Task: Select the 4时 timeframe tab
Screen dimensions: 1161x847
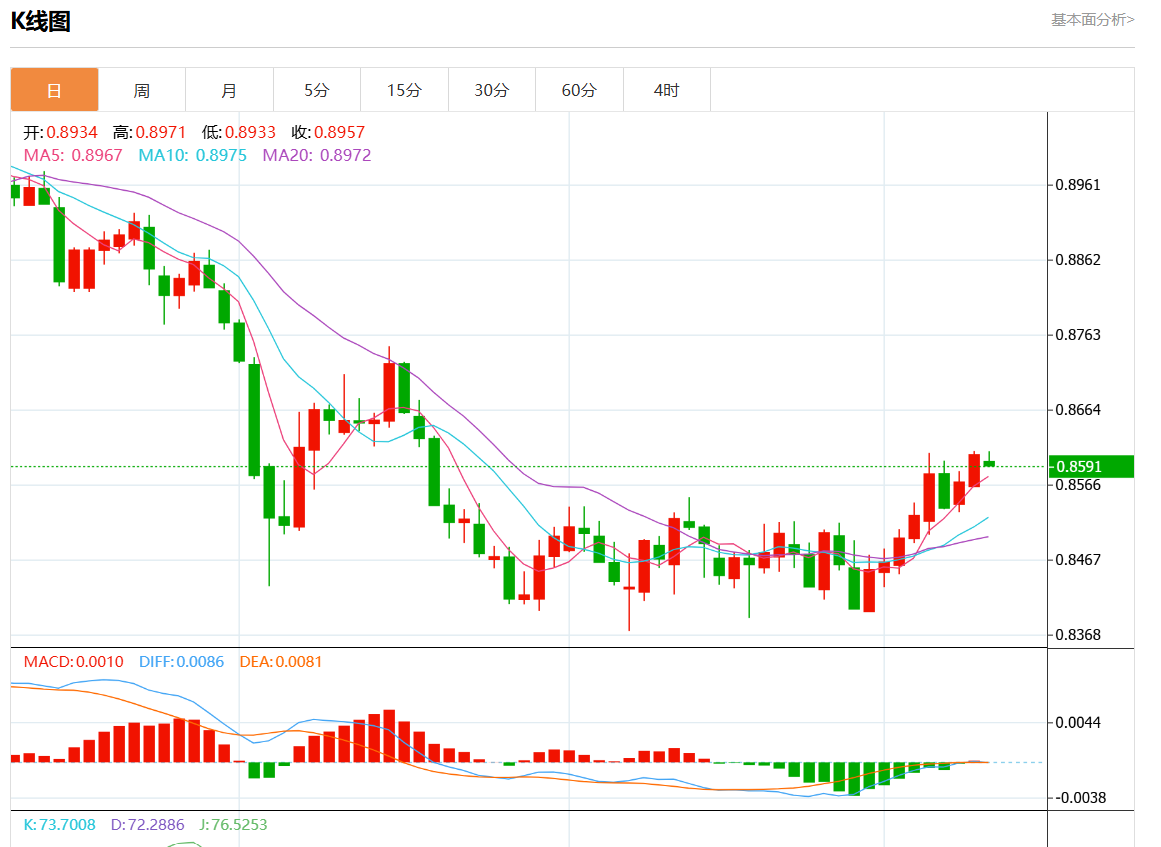Action: (666, 90)
